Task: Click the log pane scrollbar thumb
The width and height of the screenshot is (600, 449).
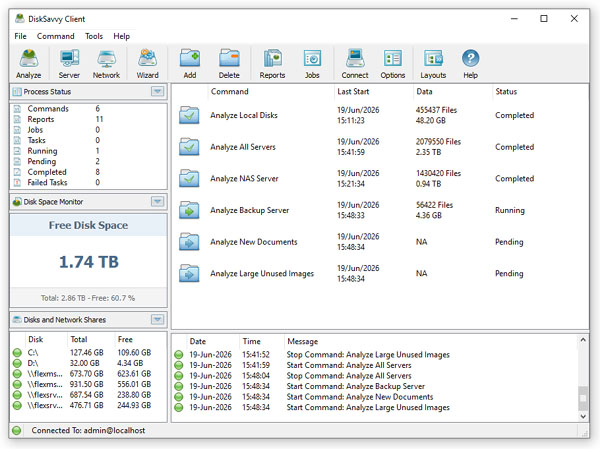Action: click(583, 398)
